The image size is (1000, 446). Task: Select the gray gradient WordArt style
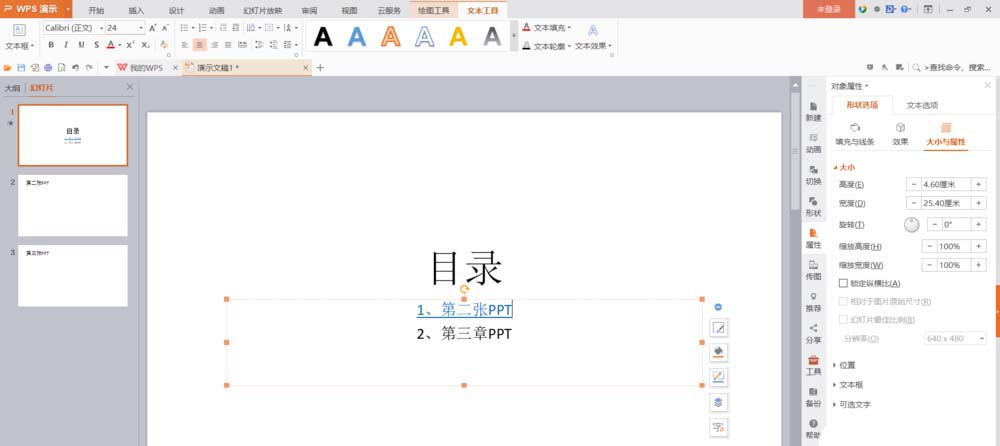coord(492,37)
